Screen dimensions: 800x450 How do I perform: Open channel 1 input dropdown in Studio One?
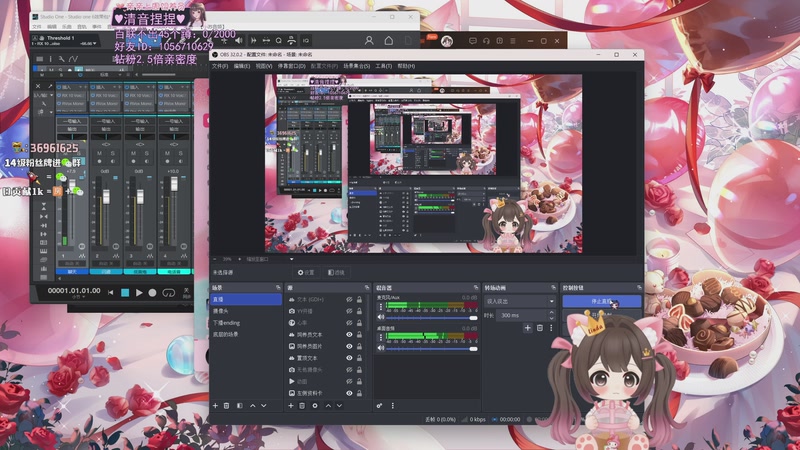point(72,121)
